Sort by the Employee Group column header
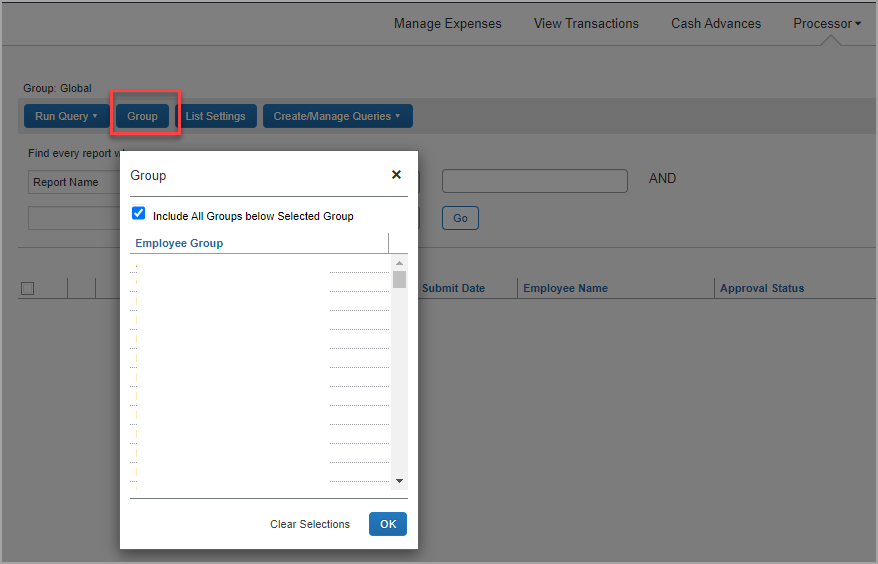 point(180,243)
